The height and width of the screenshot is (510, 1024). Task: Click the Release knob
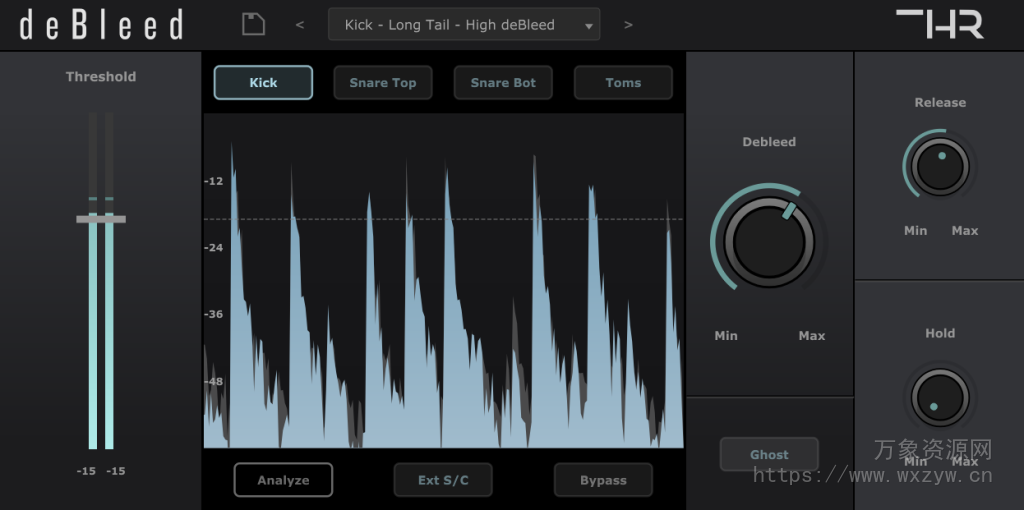pos(940,167)
